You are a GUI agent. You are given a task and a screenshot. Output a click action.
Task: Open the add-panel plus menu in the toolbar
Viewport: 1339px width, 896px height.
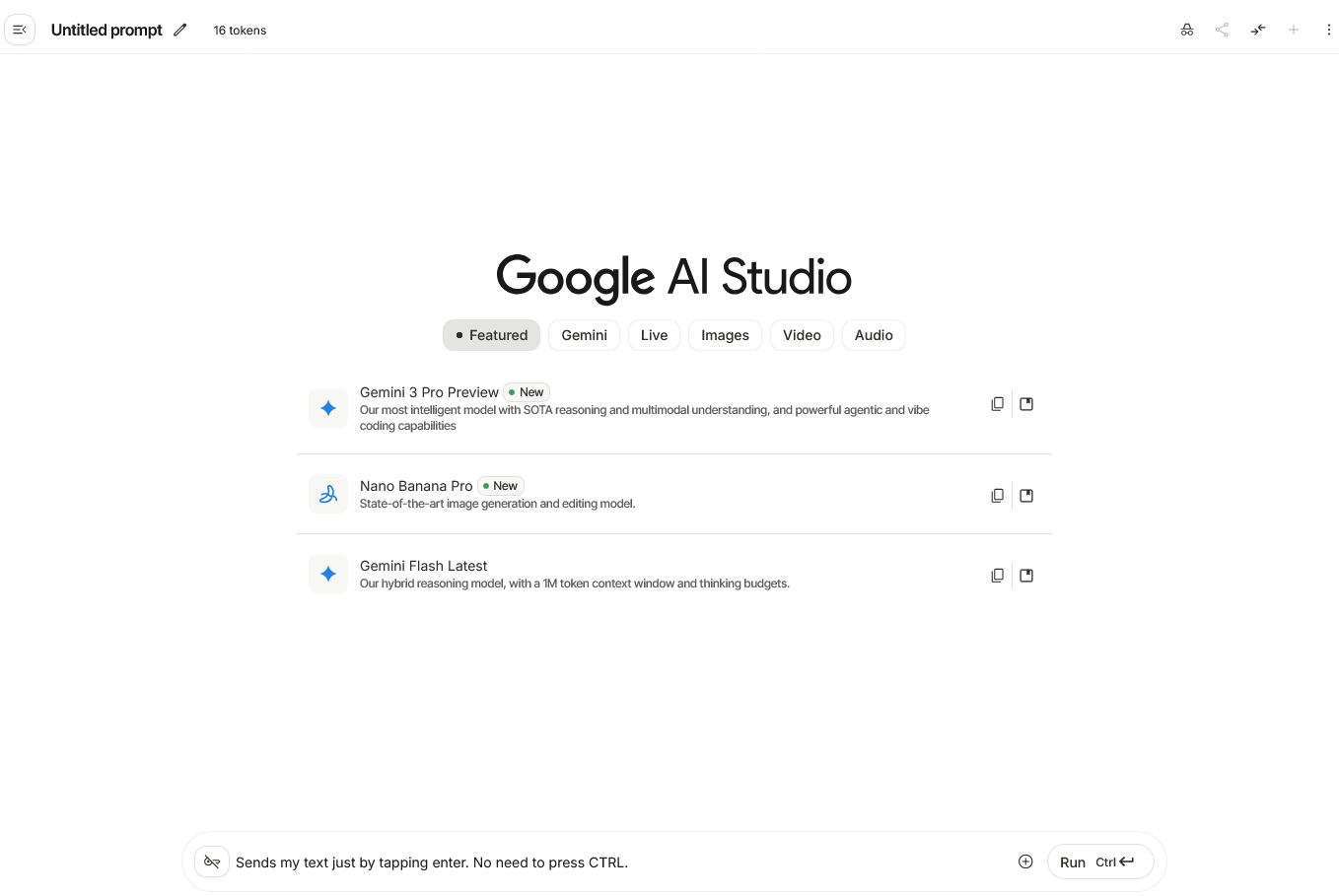pyautogui.click(x=1294, y=30)
